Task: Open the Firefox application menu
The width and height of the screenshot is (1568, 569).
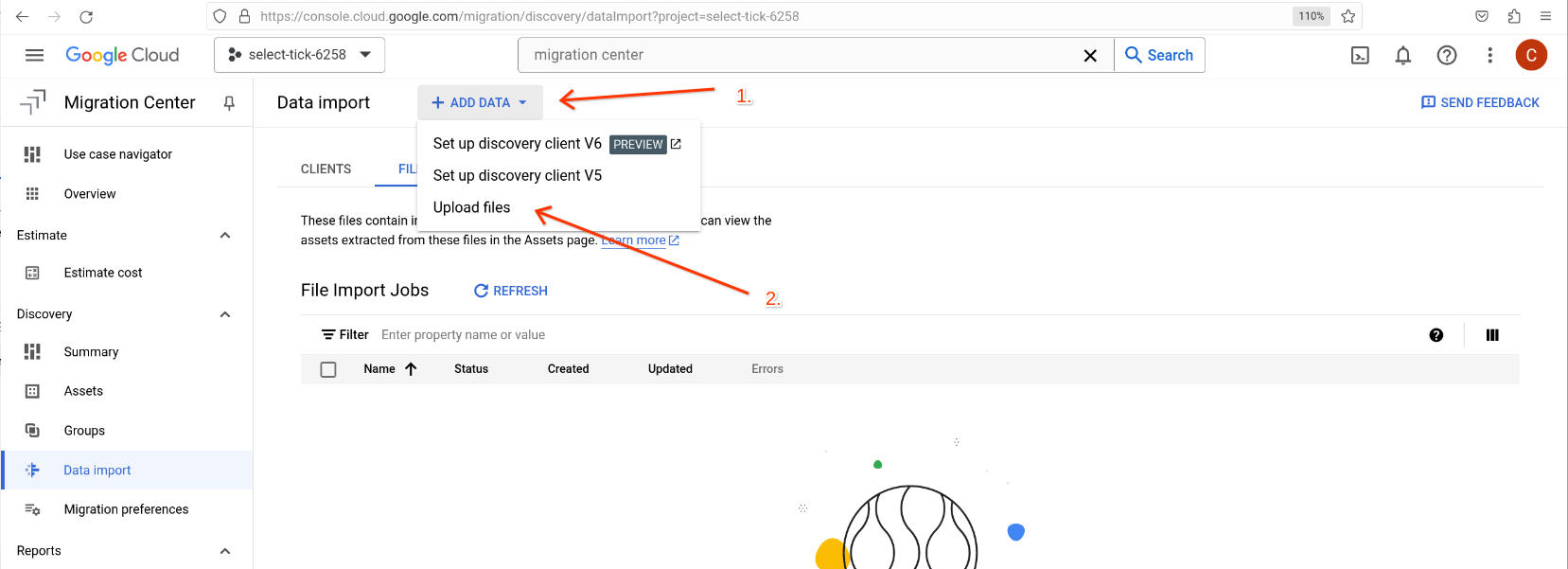Action: [x=1545, y=16]
